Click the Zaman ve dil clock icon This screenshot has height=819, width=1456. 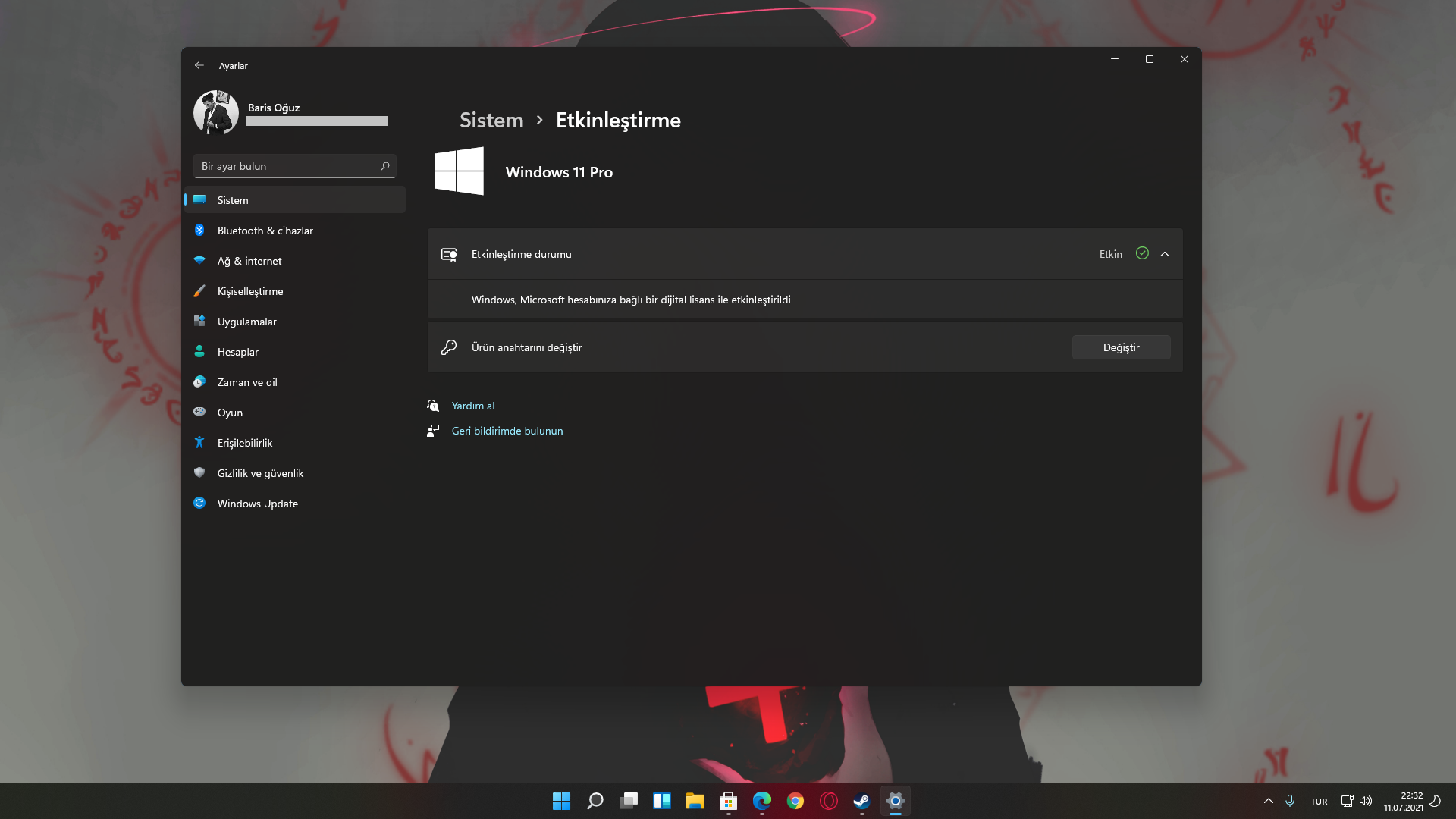pos(199,381)
